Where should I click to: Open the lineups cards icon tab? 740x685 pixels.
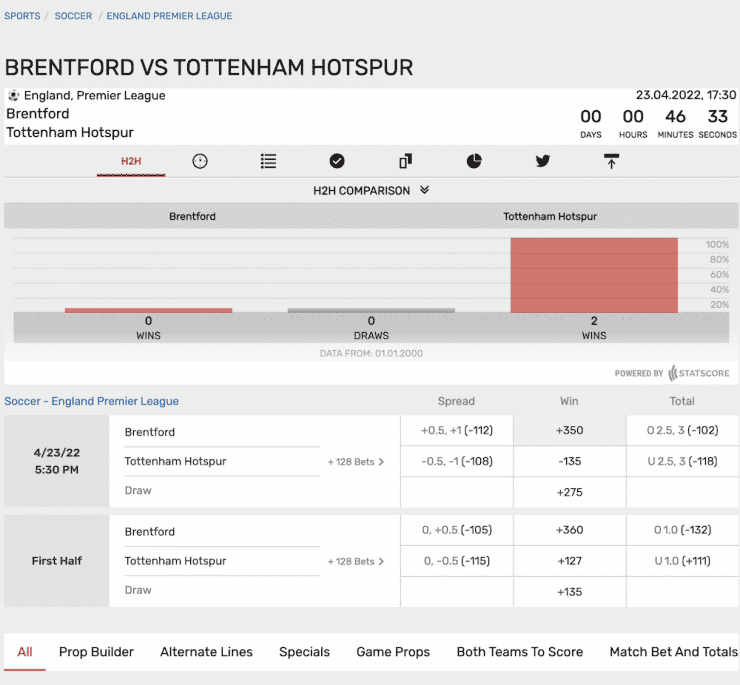(405, 161)
